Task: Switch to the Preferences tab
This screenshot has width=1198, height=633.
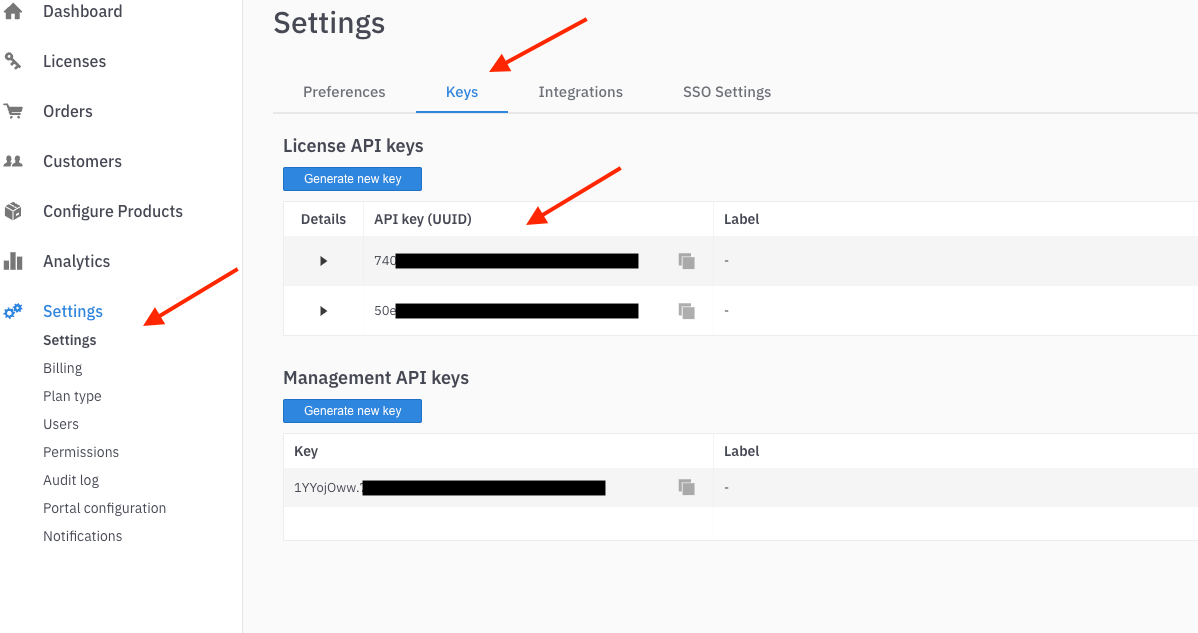Action: click(344, 92)
